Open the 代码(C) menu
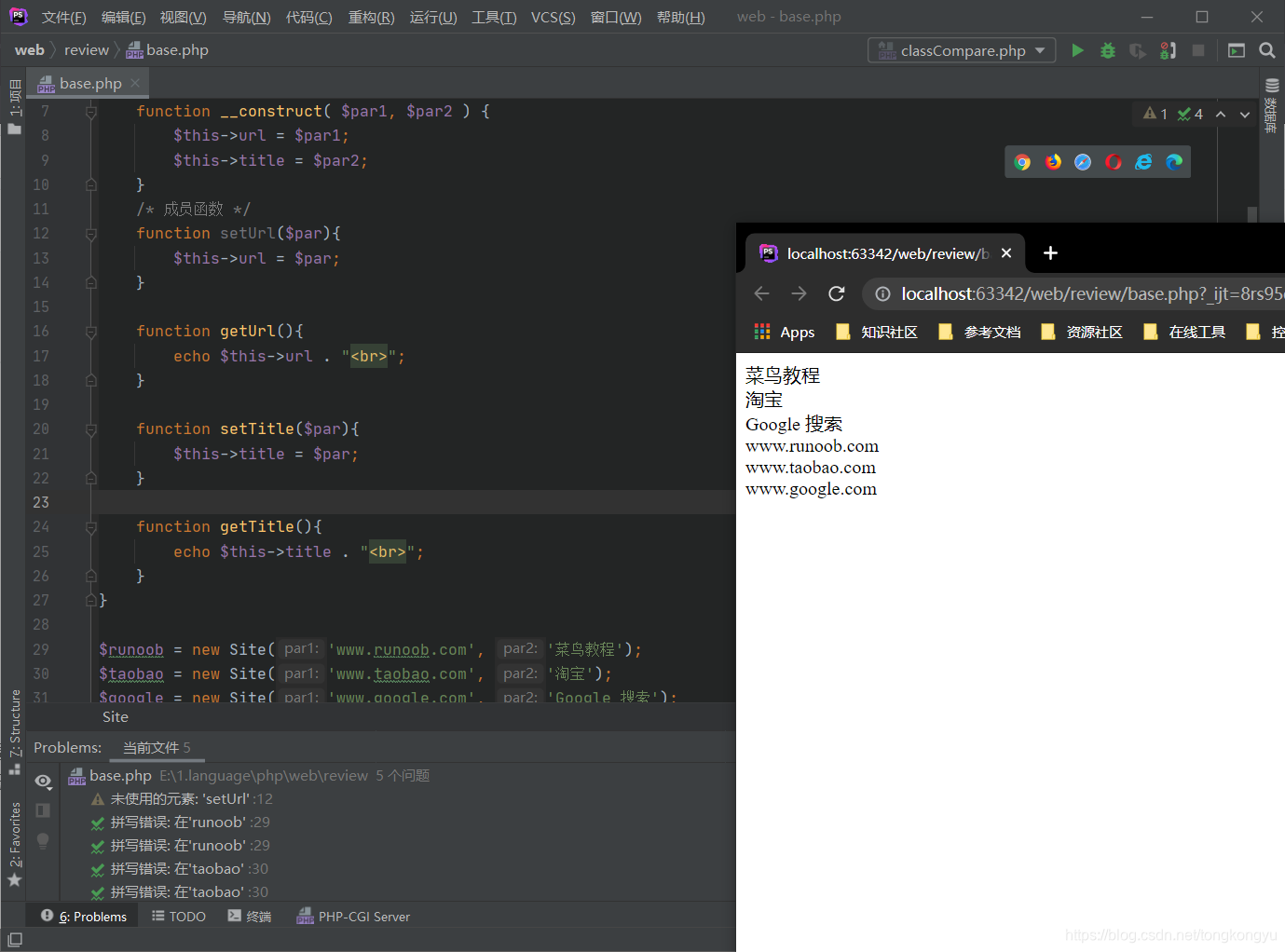 [308, 18]
